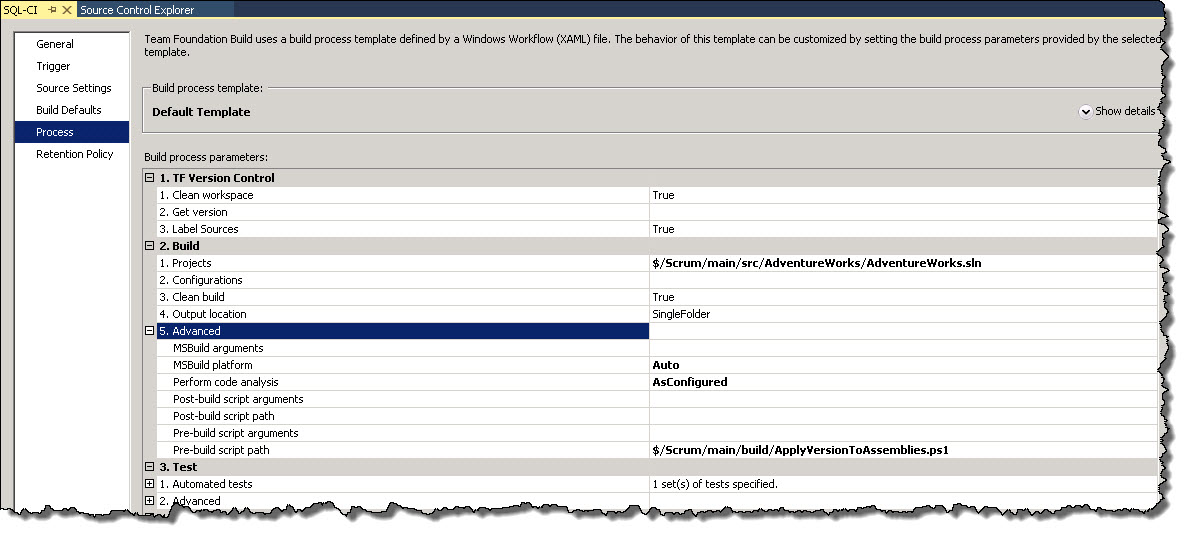This screenshot has width=1188, height=535.
Task: Open the General settings page
Action: click(55, 44)
